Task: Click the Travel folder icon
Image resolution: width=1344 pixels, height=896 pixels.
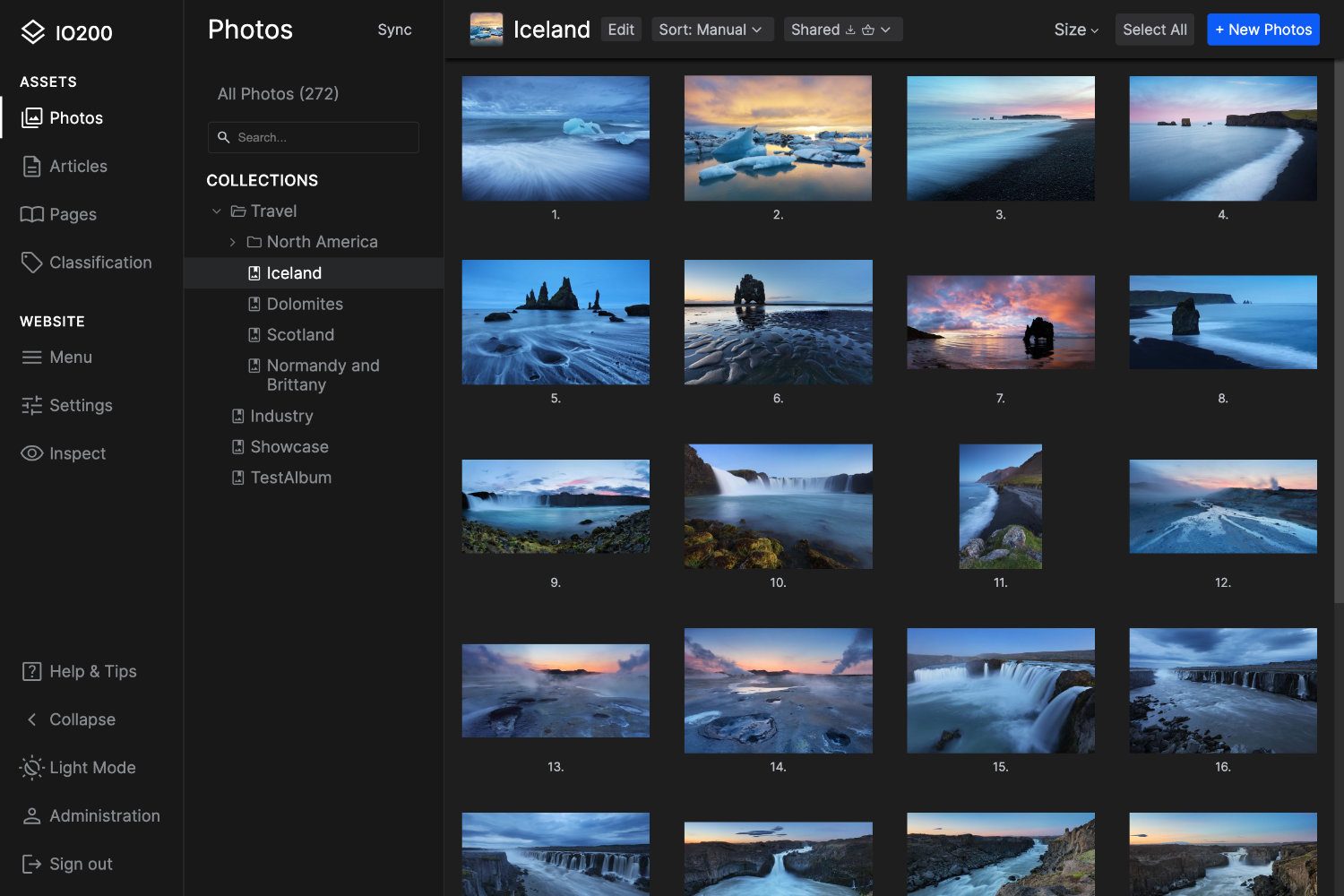Action: pyautogui.click(x=238, y=211)
